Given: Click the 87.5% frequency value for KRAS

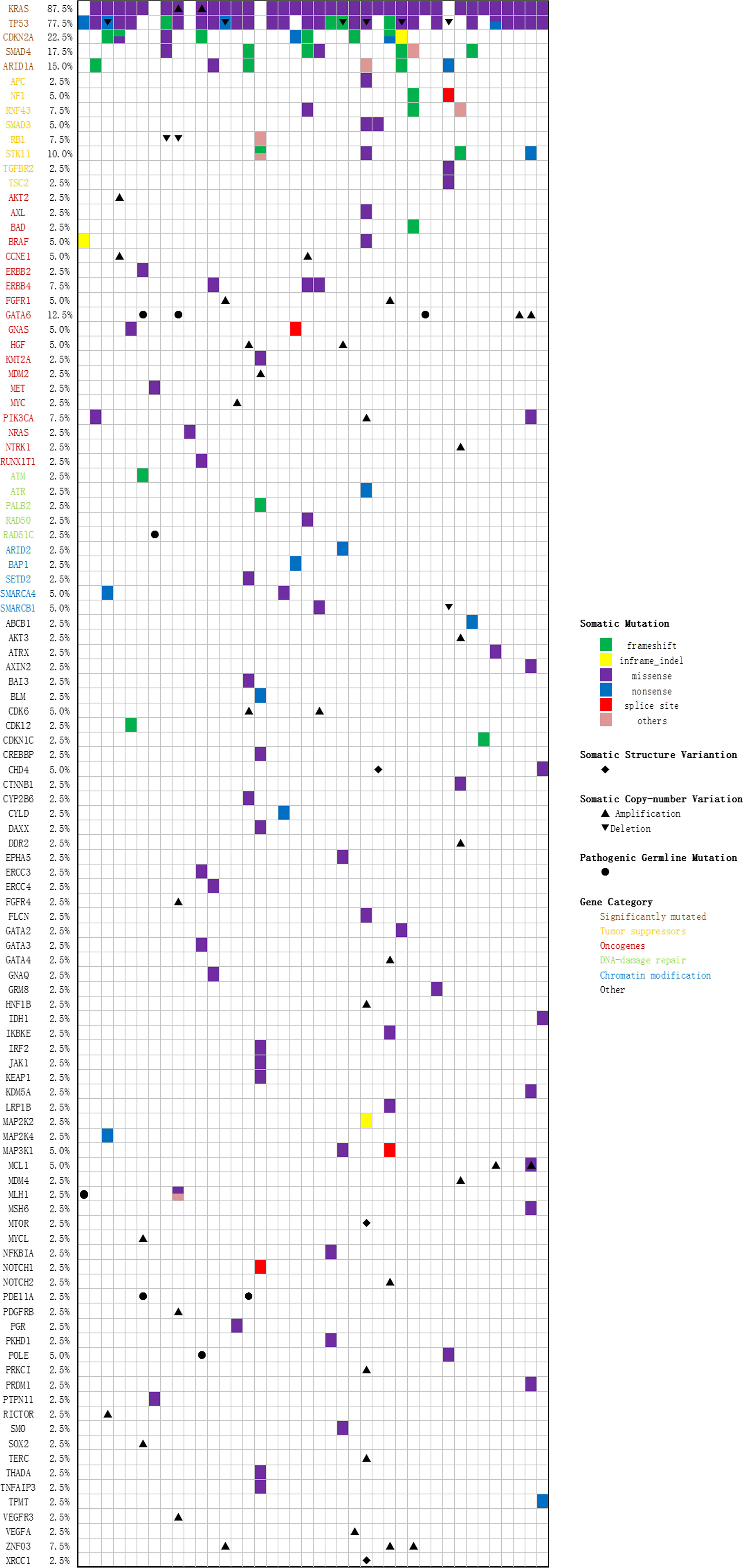Looking at the screenshot, I should click(x=60, y=9).
